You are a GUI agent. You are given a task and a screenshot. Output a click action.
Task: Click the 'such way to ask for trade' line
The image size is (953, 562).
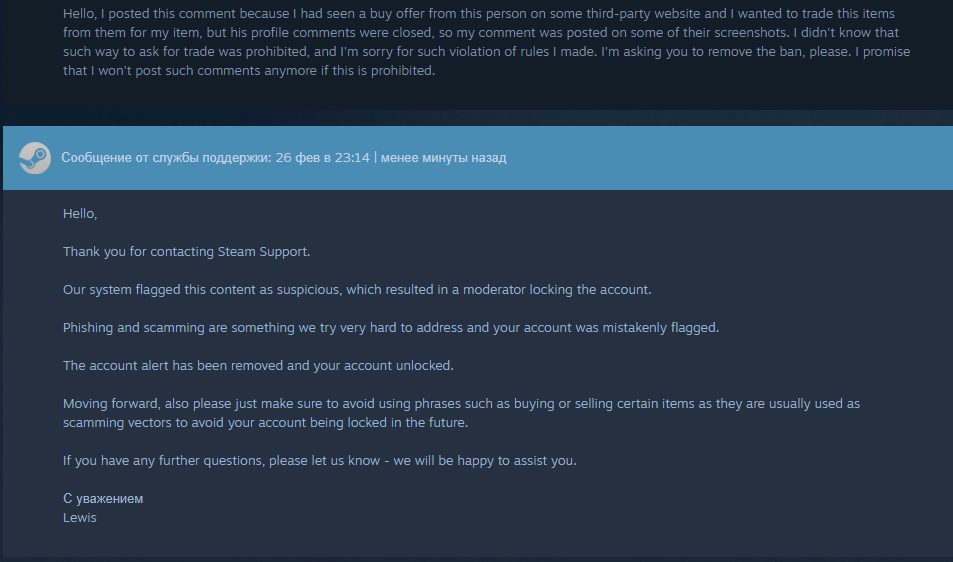pyautogui.click(x=486, y=52)
